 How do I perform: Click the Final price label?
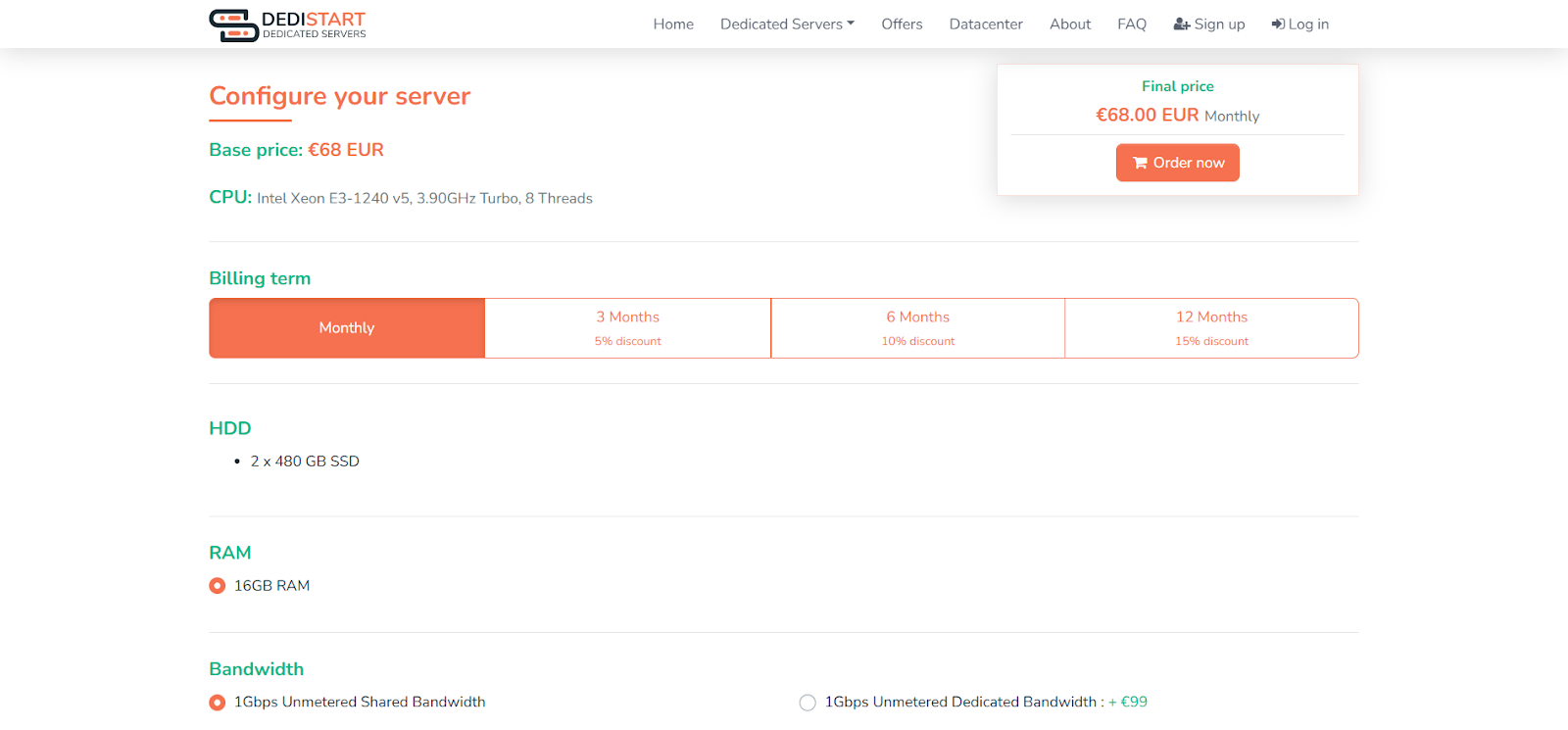point(1178,86)
